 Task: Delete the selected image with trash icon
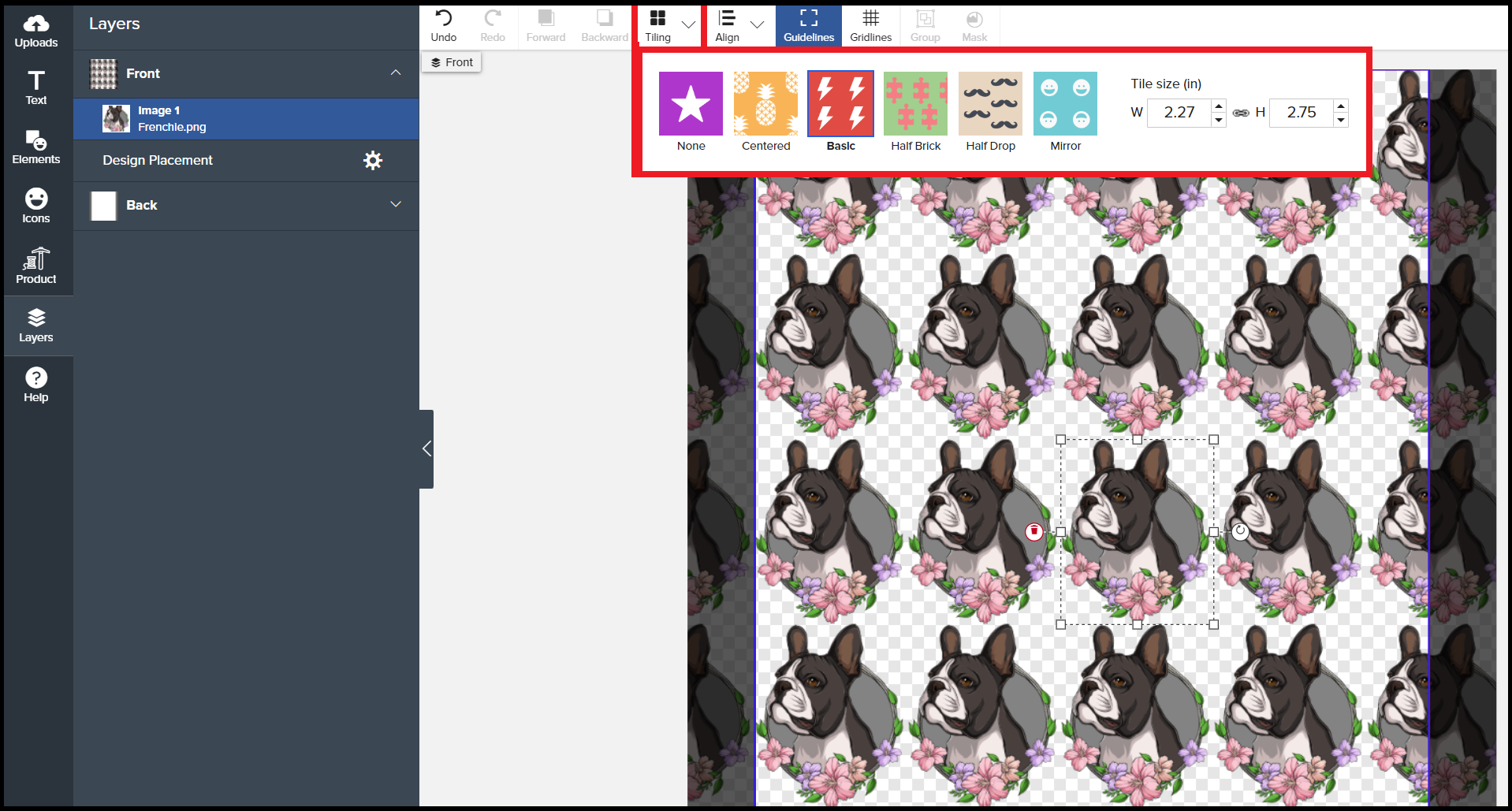1033,532
